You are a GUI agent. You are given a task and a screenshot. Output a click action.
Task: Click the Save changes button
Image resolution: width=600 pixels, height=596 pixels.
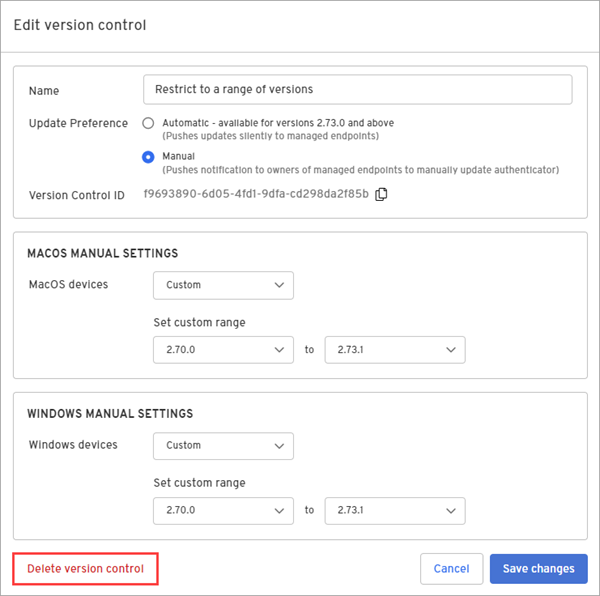[538, 569]
